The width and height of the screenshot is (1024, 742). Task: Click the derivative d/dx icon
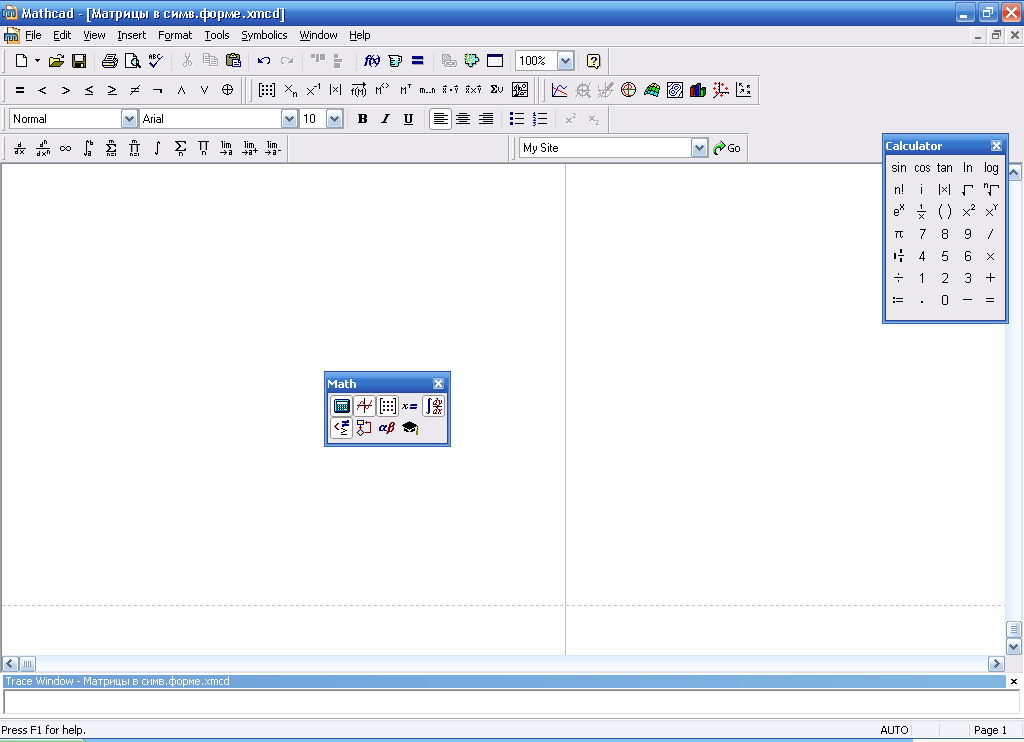(x=20, y=148)
